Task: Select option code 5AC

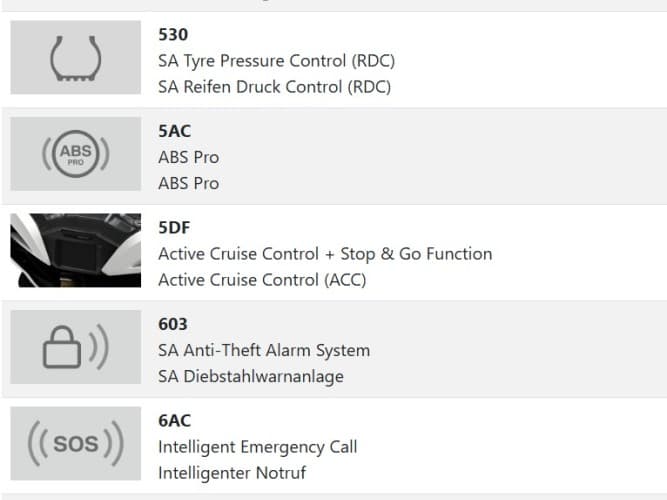Action: coord(174,132)
